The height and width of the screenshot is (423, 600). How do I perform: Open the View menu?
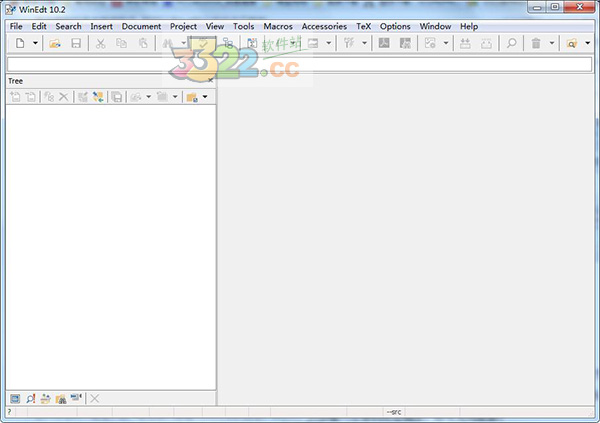pos(215,26)
